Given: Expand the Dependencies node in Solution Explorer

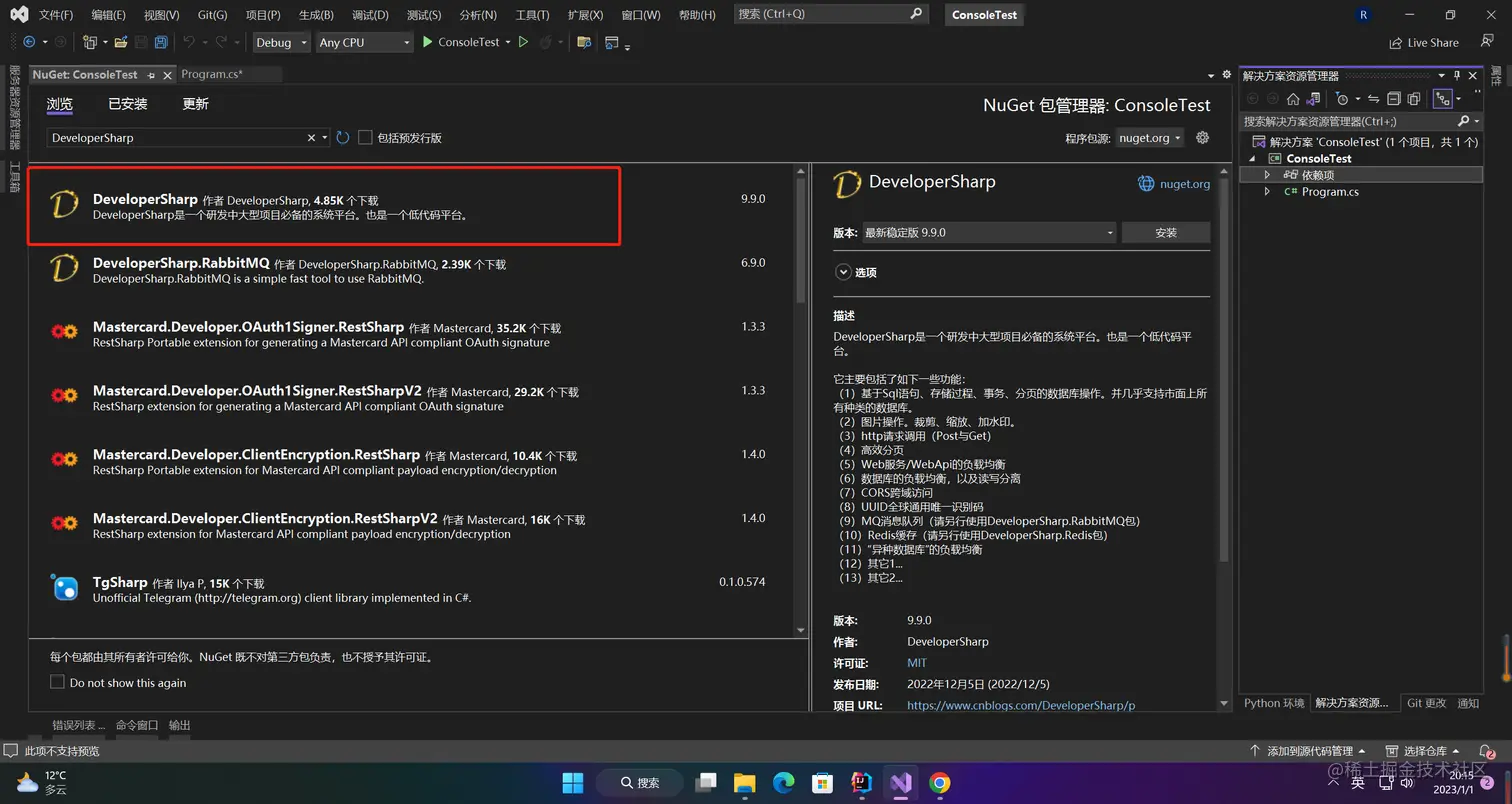Looking at the screenshot, I should click(1268, 175).
